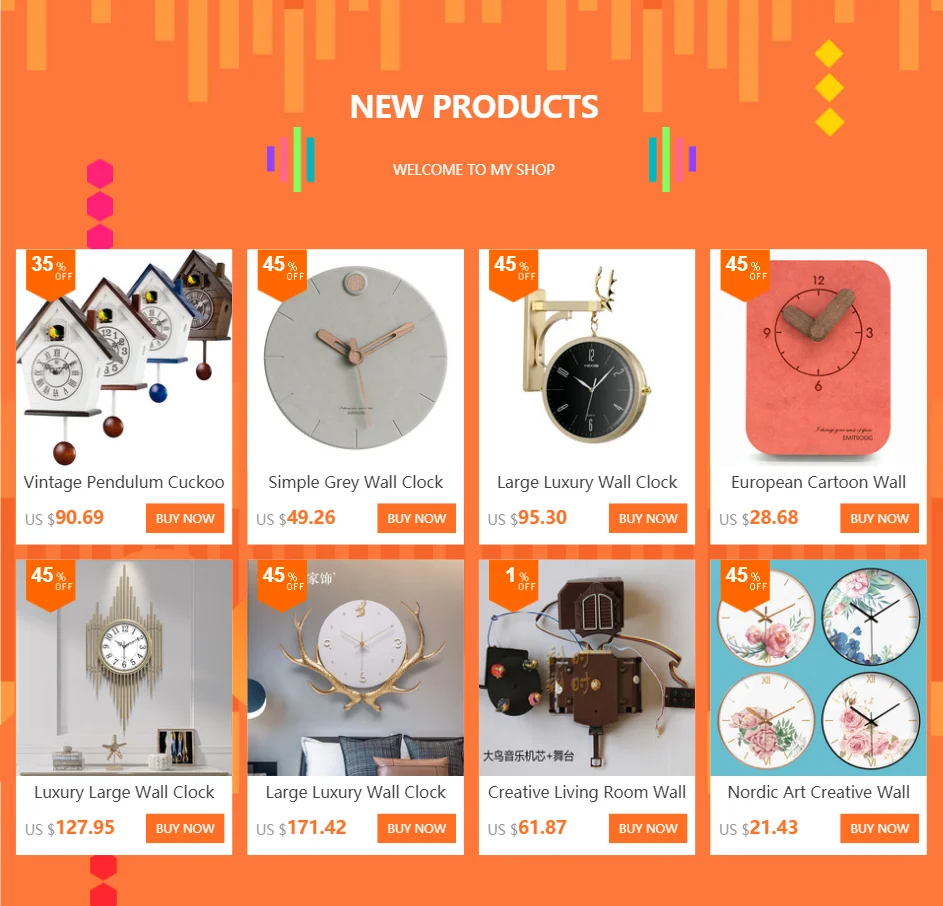View the gold antler wall clock photo

tap(355, 668)
